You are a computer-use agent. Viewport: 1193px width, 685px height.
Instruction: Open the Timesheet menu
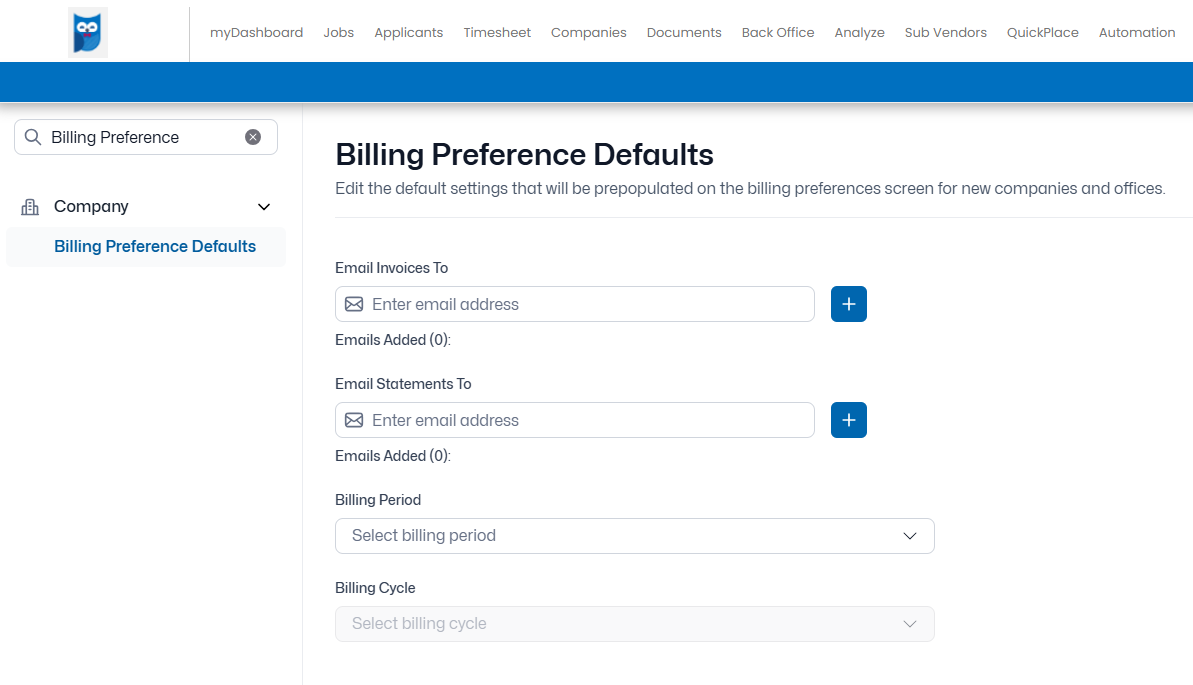[x=497, y=33]
